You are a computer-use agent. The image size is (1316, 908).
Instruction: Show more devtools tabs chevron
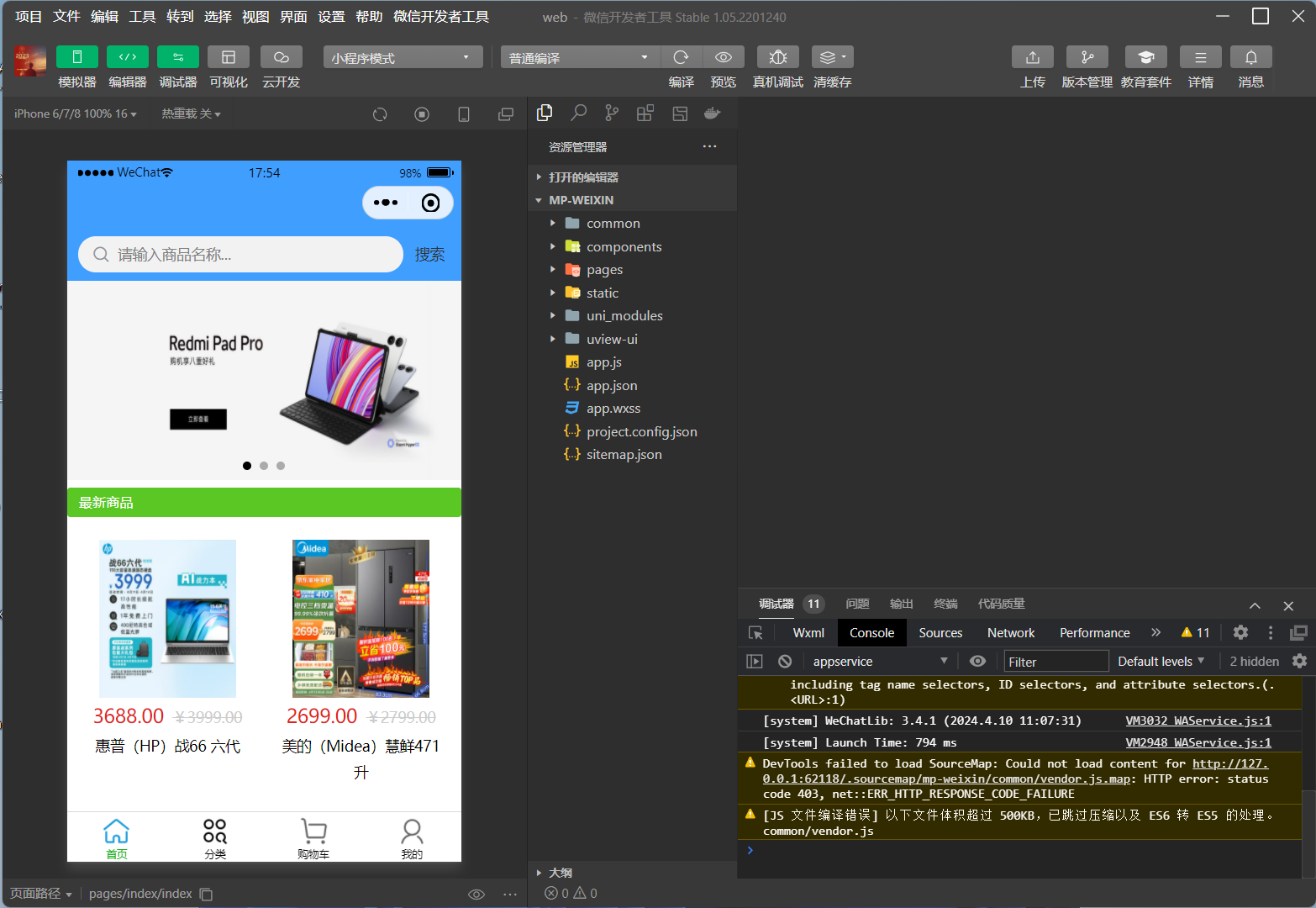coord(1155,632)
